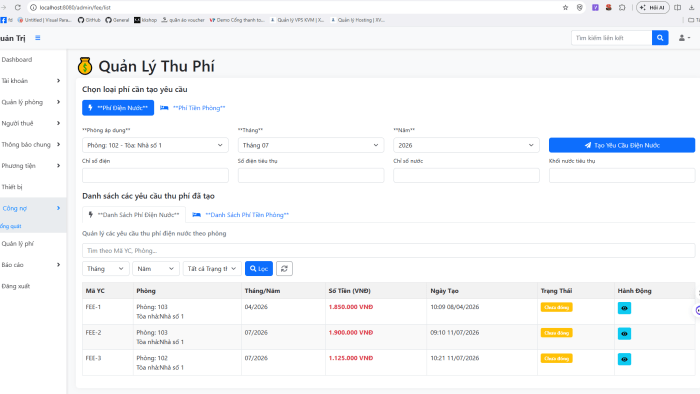View details of request FEE-1

pyautogui.click(x=624, y=308)
